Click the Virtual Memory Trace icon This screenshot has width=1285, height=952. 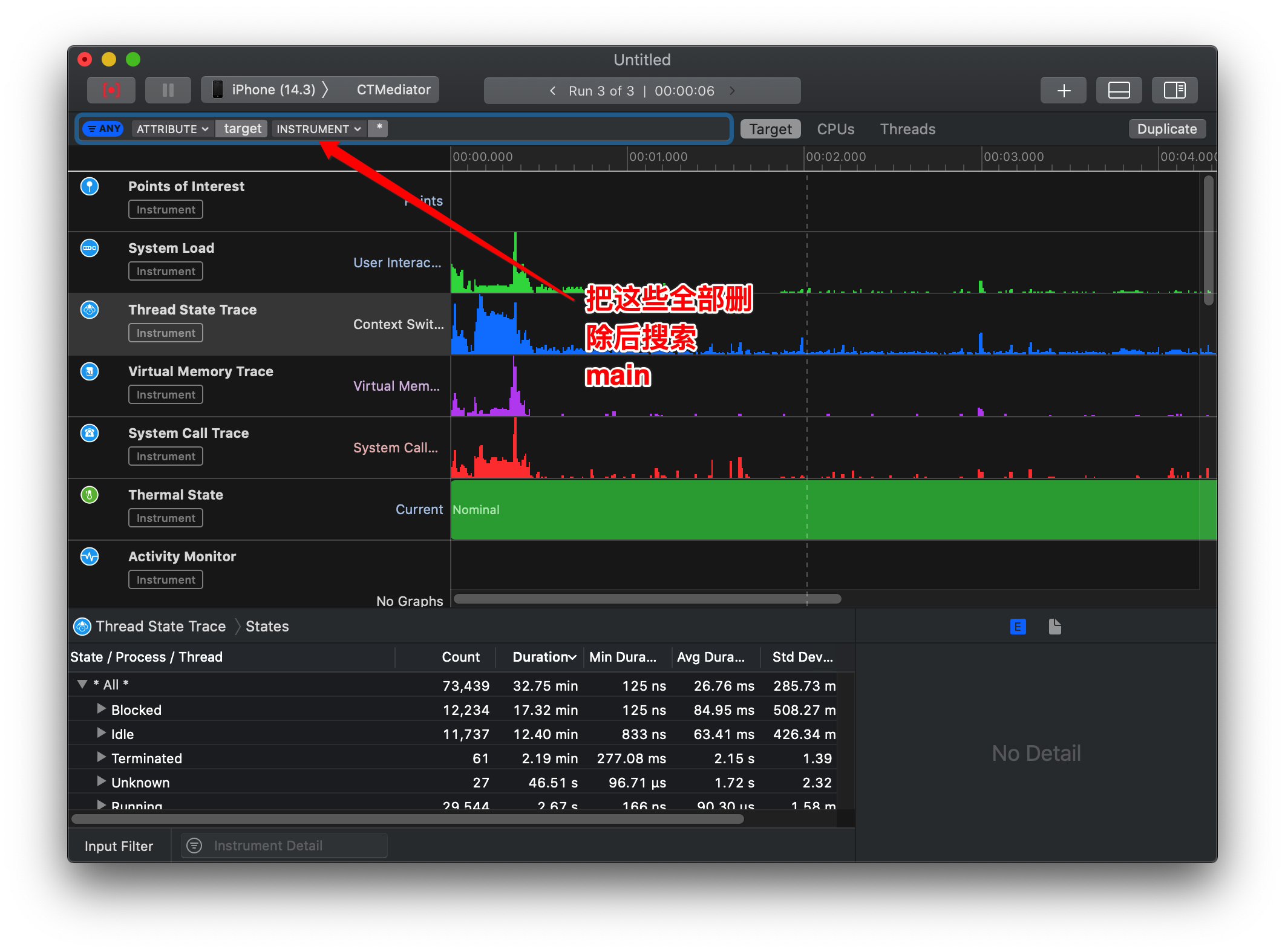[x=90, y=371]
